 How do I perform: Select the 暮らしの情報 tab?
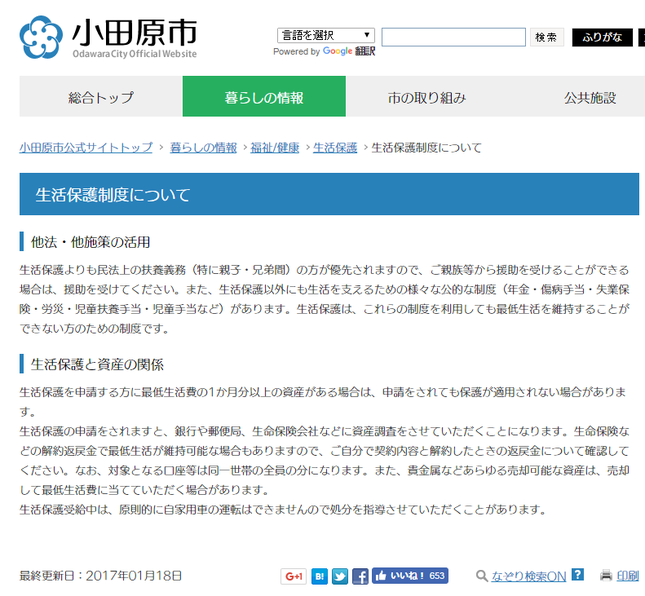coord(264,97)
